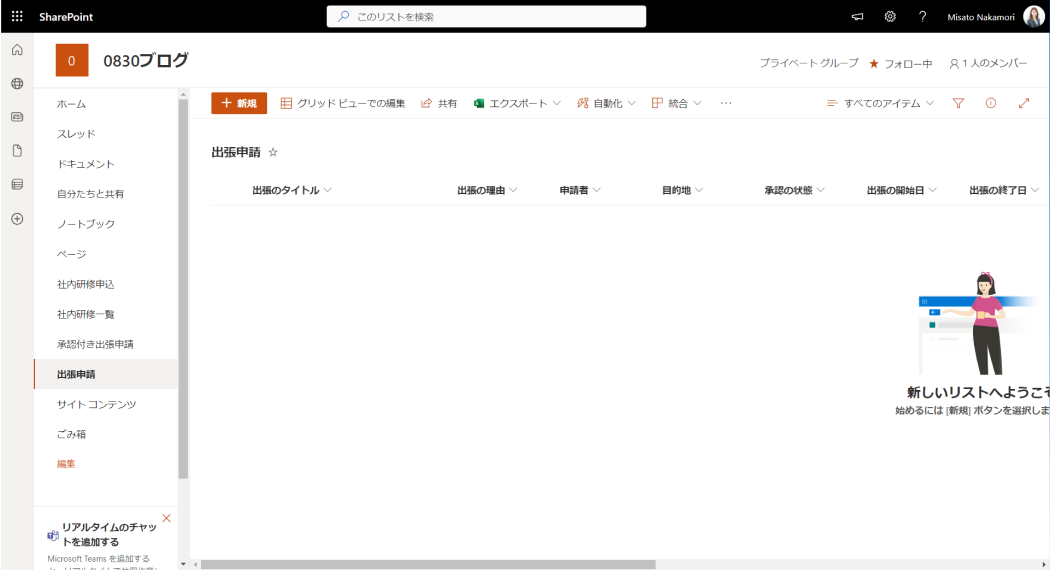Open 出張の終了日 column menu
This screenshot has width=1050, height=570.
(x=1004, y=190)
